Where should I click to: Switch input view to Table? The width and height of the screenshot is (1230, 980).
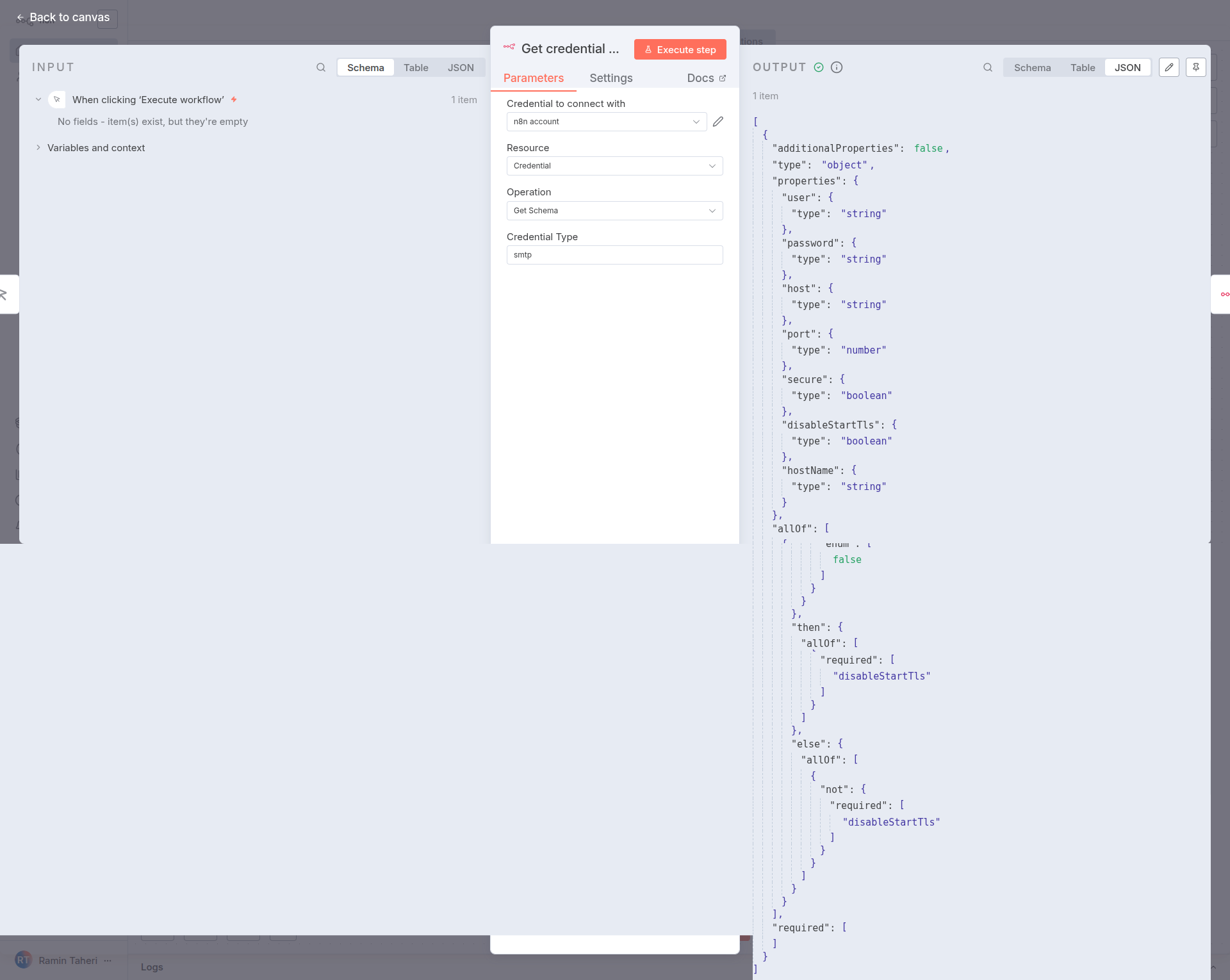point(416,67)
